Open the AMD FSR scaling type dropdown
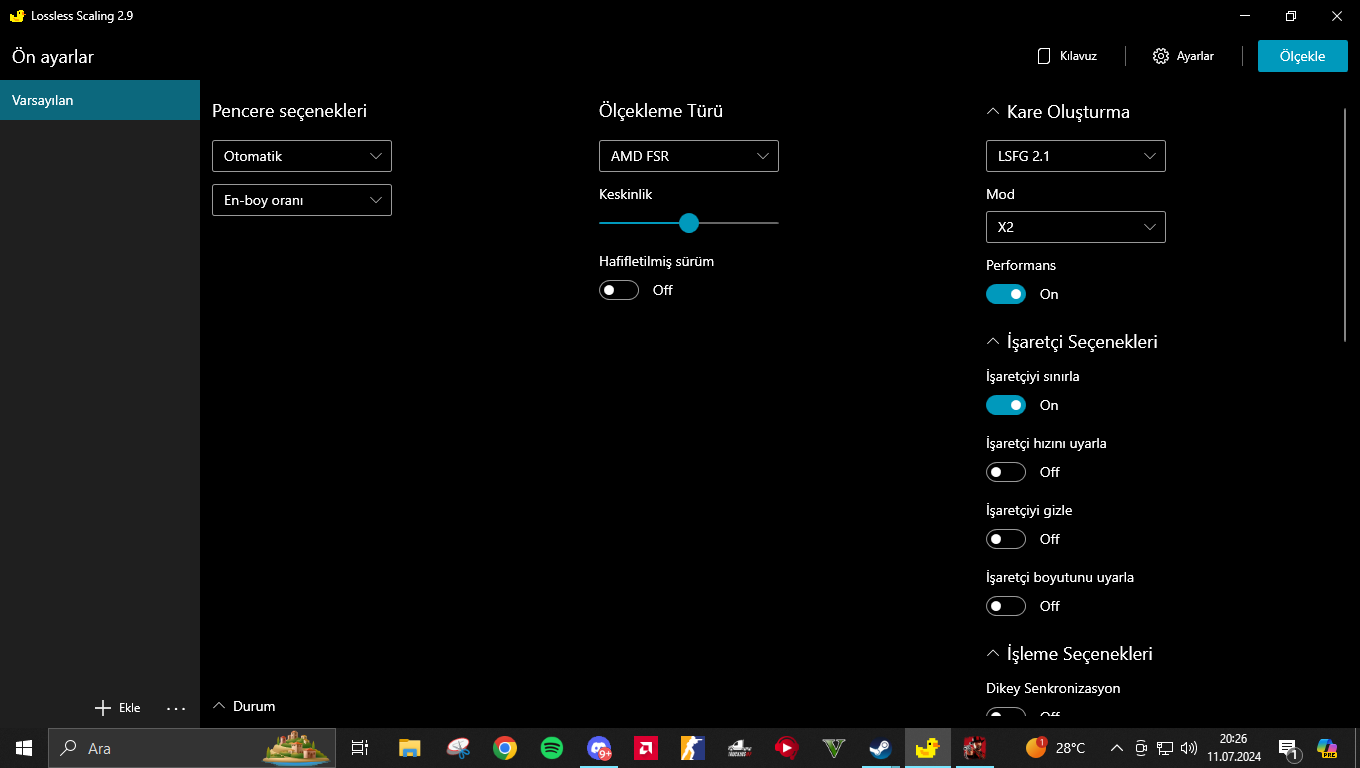Image resolution: width=1360 pixels, height=768 pixels. 689,156
